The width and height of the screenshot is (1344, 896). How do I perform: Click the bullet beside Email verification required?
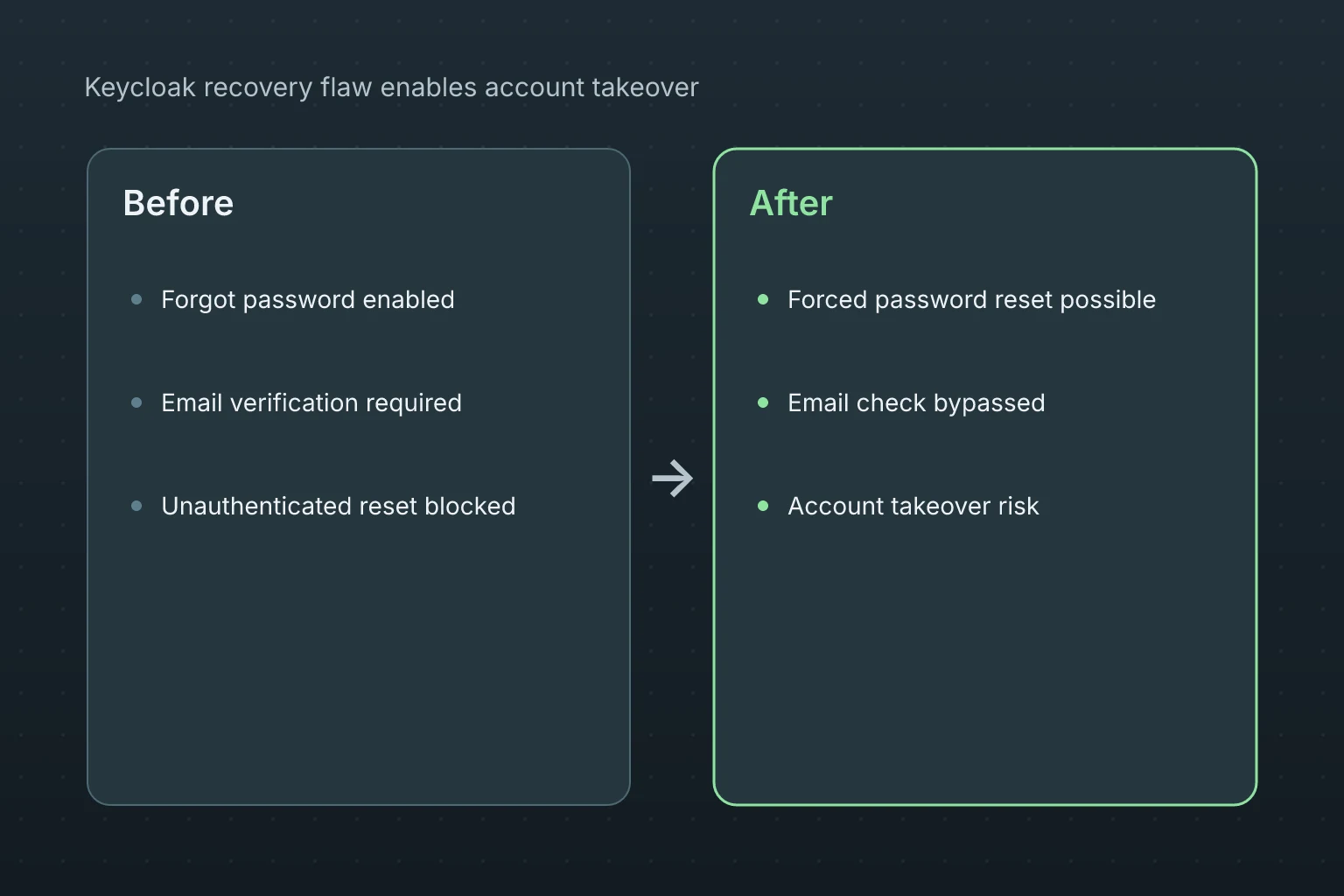[x=136, y=402]
